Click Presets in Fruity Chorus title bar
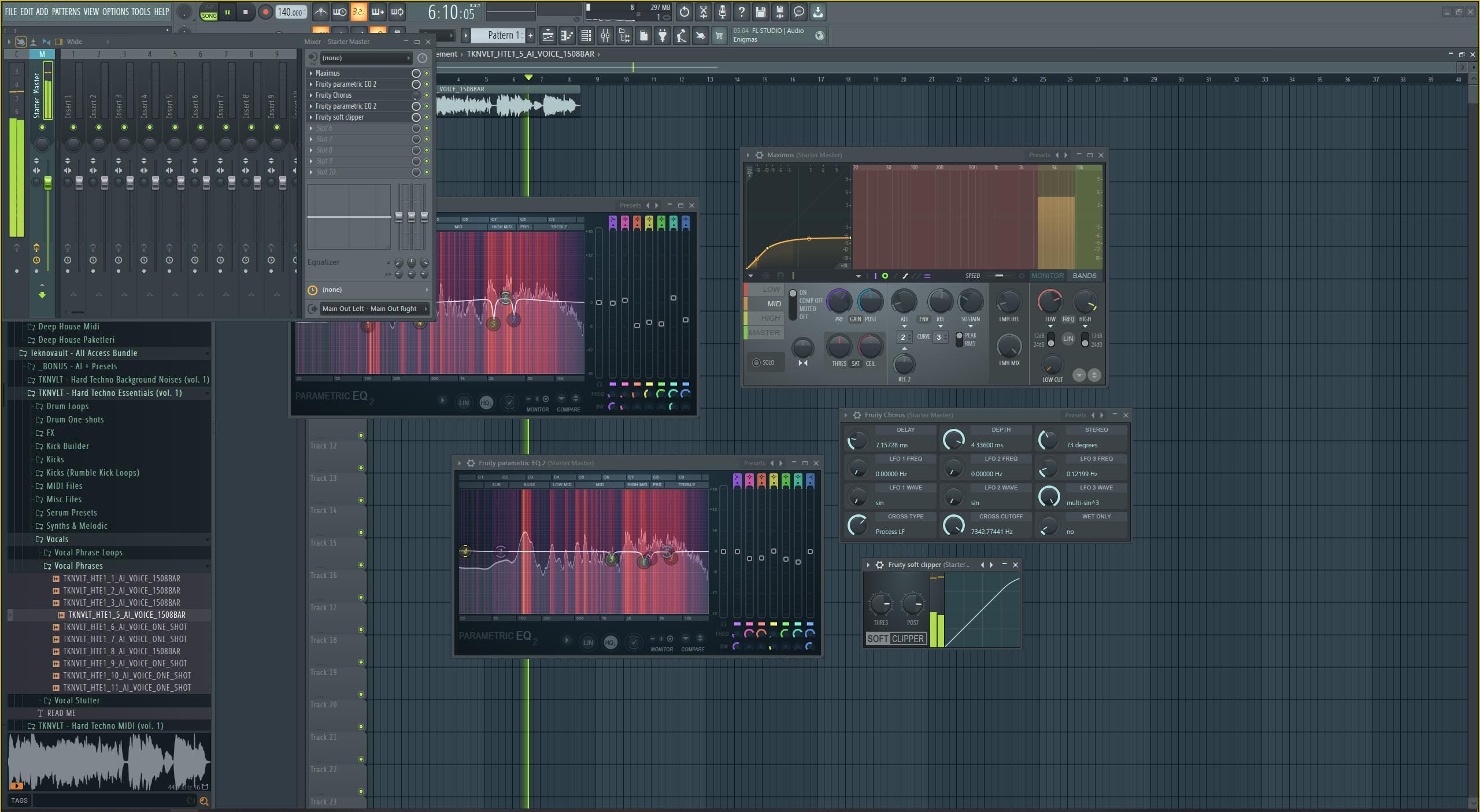Image resolution: width=1480 pixels, height=812 pixels. pos(1074,414)
